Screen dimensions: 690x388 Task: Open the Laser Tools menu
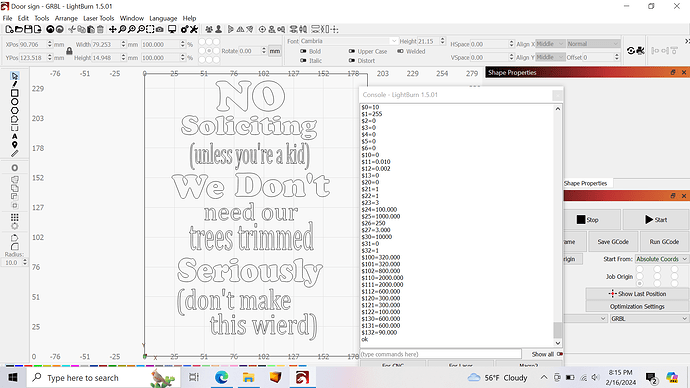tap(99, 18)
